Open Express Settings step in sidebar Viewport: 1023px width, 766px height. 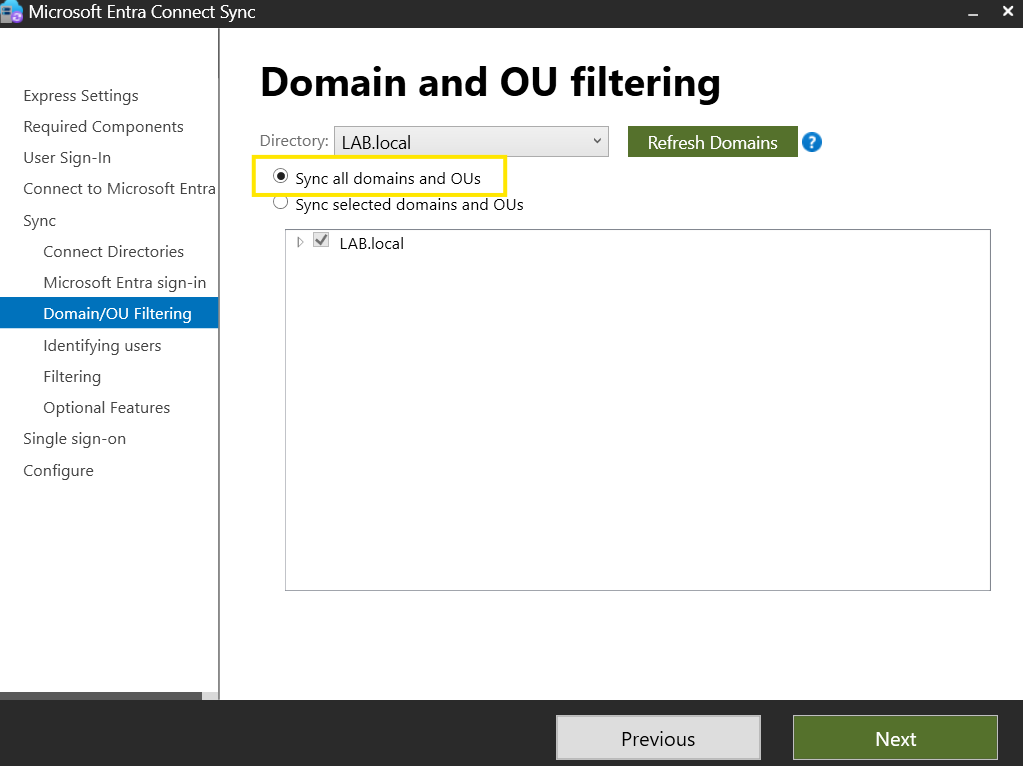(81, 95)
